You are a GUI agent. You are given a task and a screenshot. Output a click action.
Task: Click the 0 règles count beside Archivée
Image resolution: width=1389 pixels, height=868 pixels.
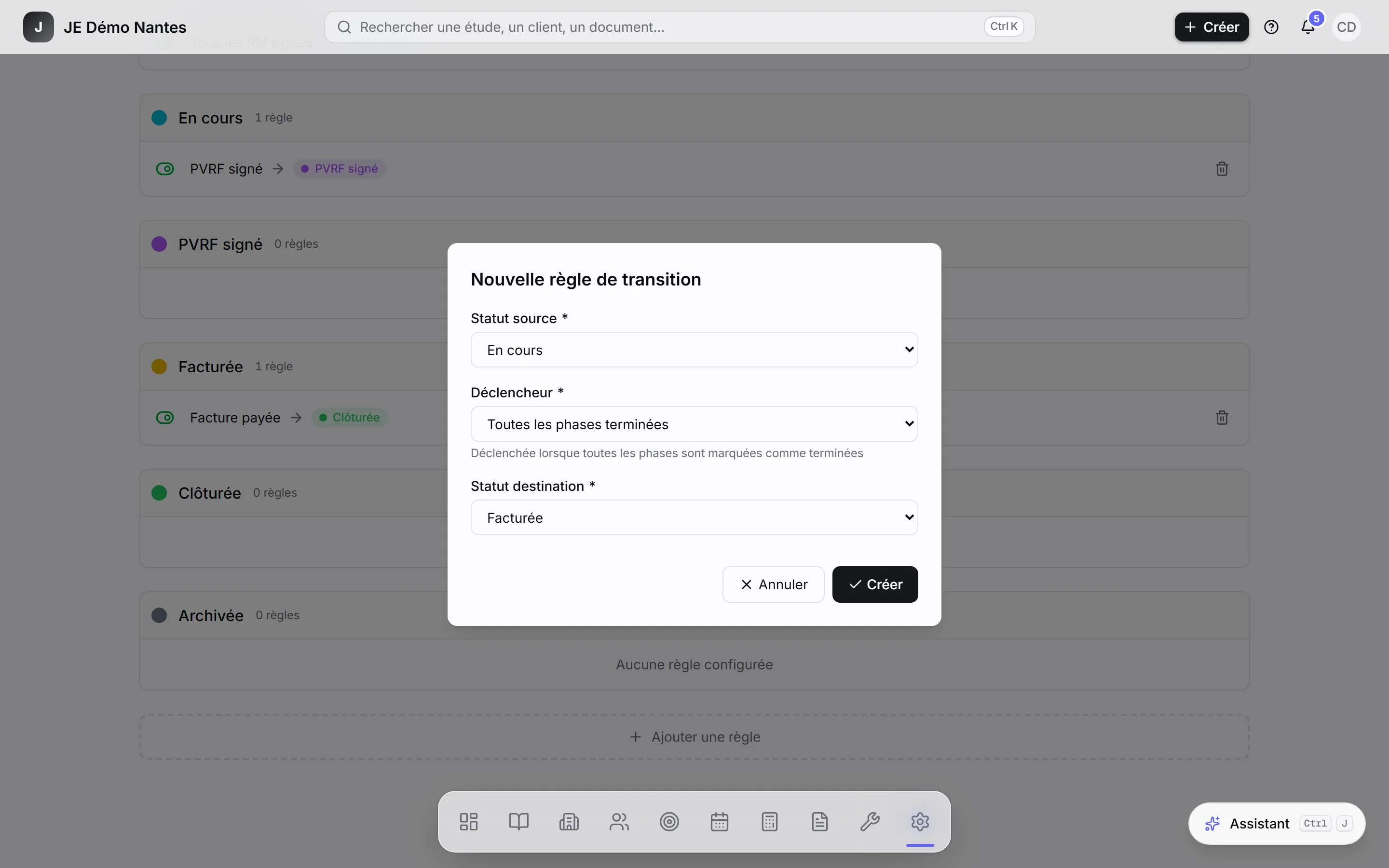click(x=277, y=615)
